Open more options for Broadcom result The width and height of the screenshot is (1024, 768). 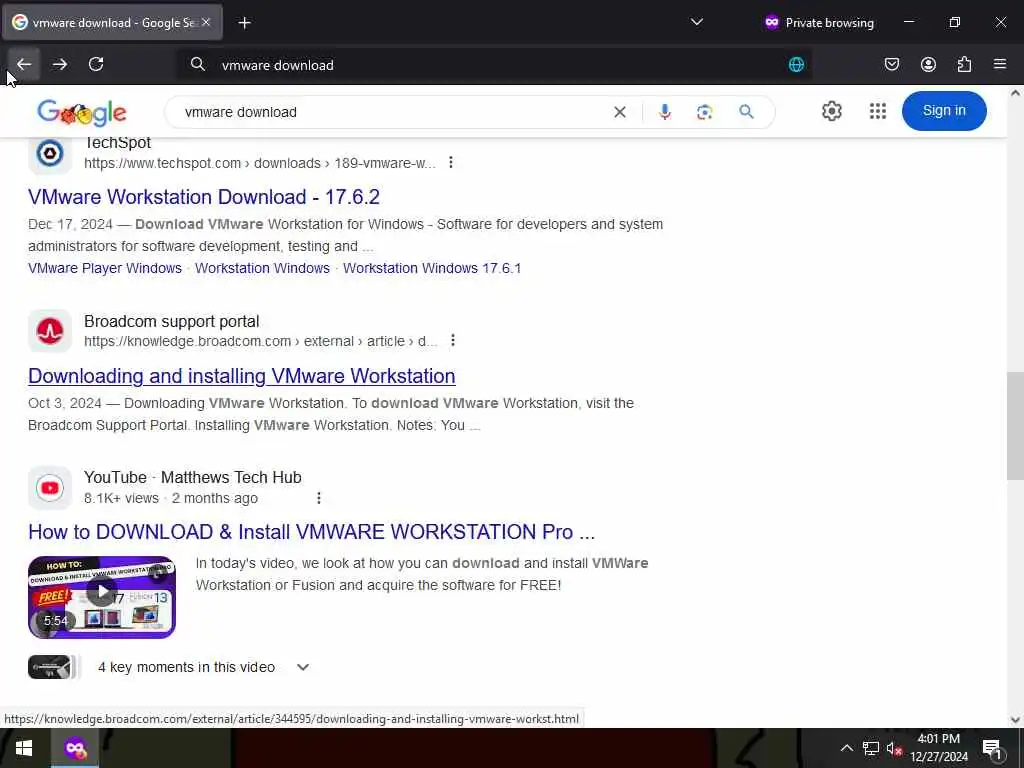pos(453,340)
